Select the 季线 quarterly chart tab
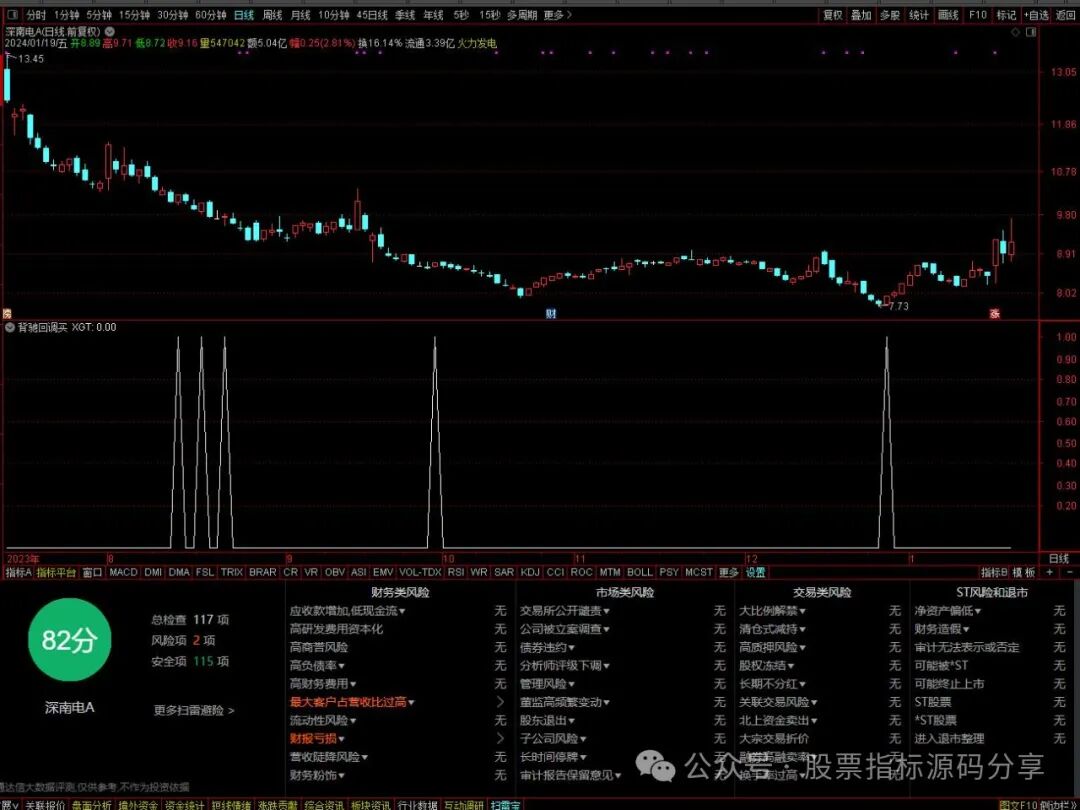The width and height of the screenshot is (1080, 810). (405, 14)
